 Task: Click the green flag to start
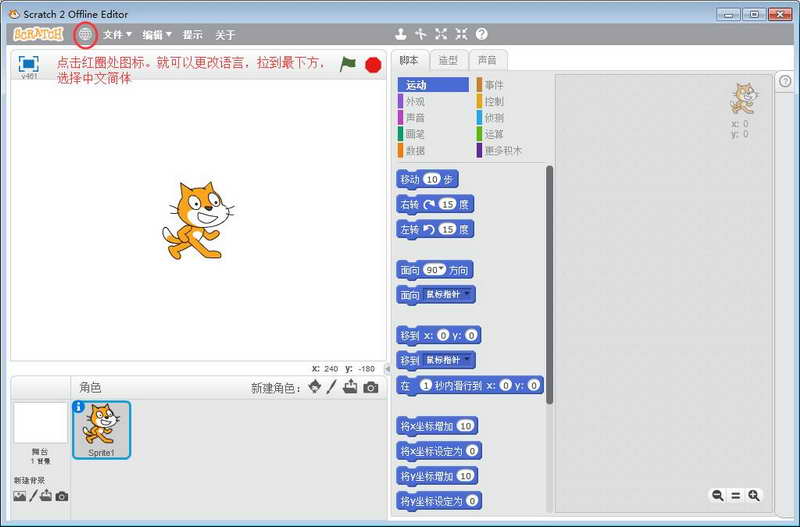(x=348, y=64)
